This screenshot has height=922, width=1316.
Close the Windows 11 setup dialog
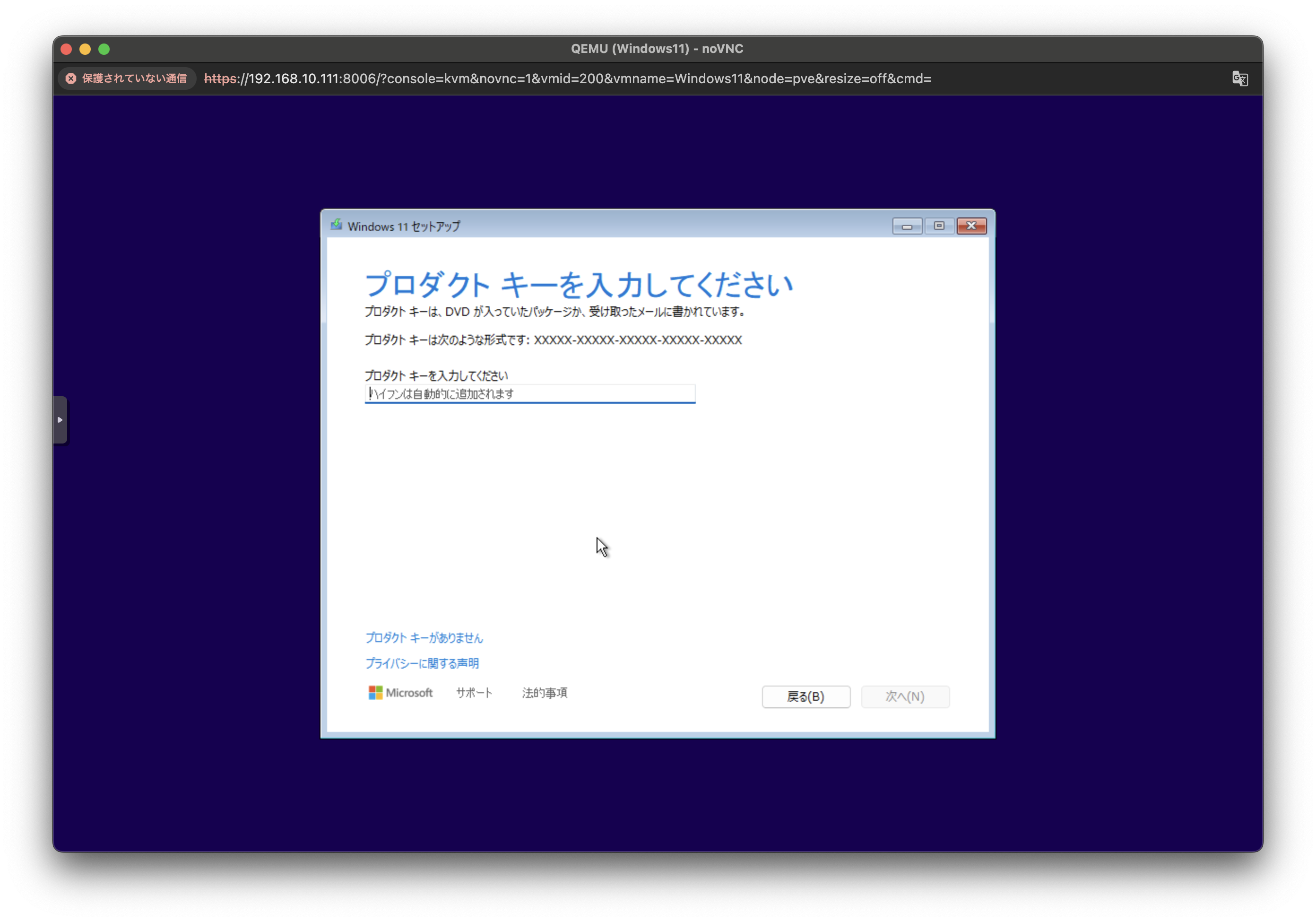tap(971, 226)
